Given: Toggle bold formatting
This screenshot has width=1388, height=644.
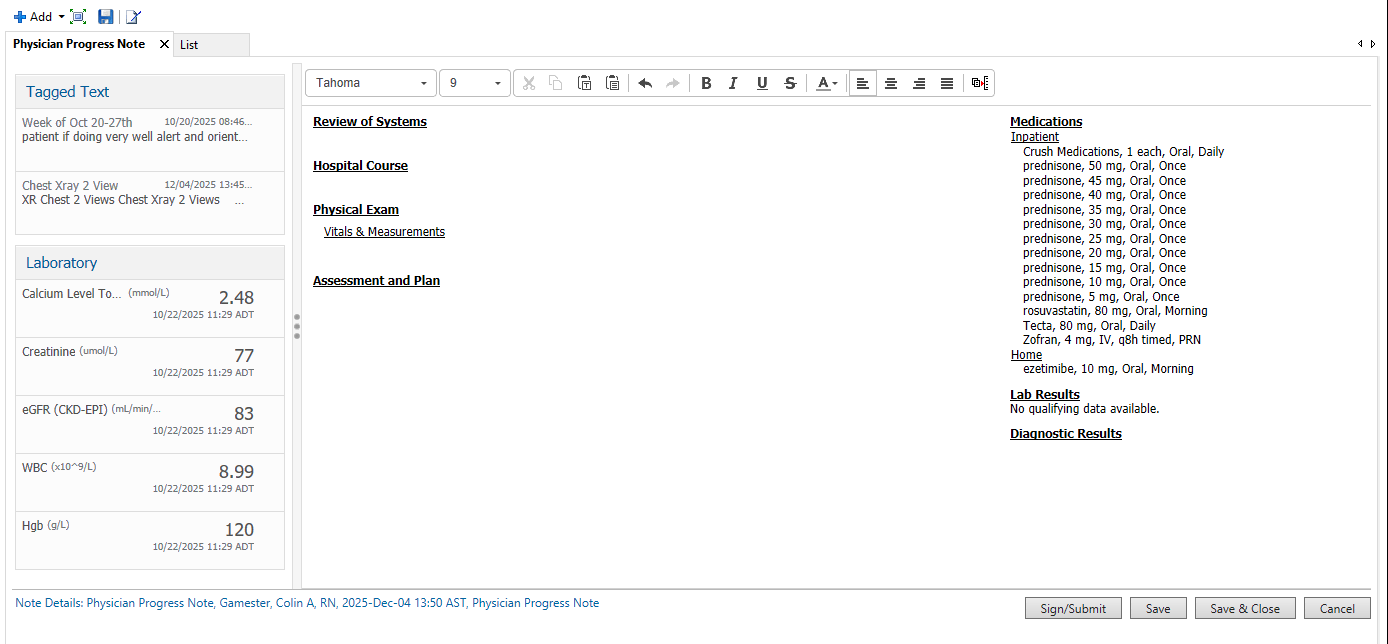Looking at the screenshot, I should (x=706, y=83).
